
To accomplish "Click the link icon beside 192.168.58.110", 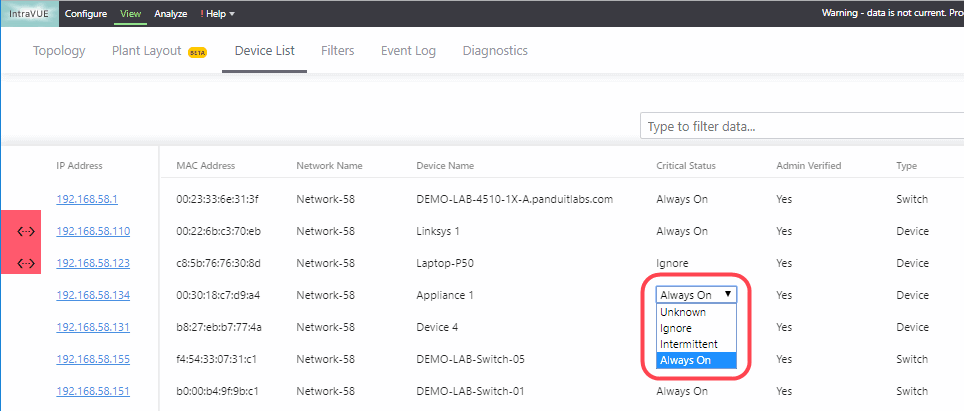I will [25, 231].
